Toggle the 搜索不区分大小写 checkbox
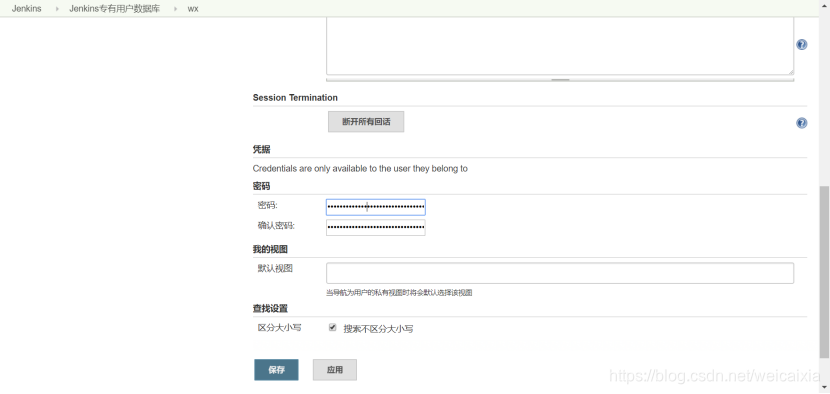 332,327
